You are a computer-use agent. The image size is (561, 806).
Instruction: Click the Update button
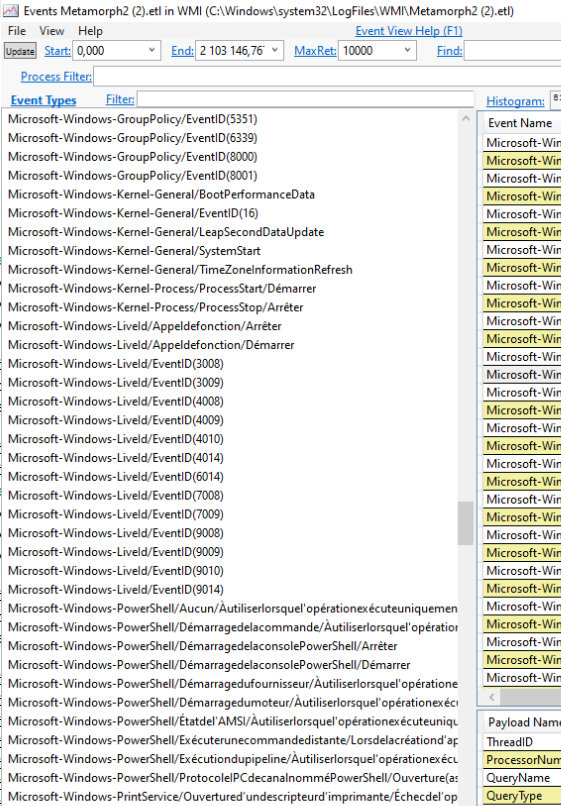(x=21, y=51)
